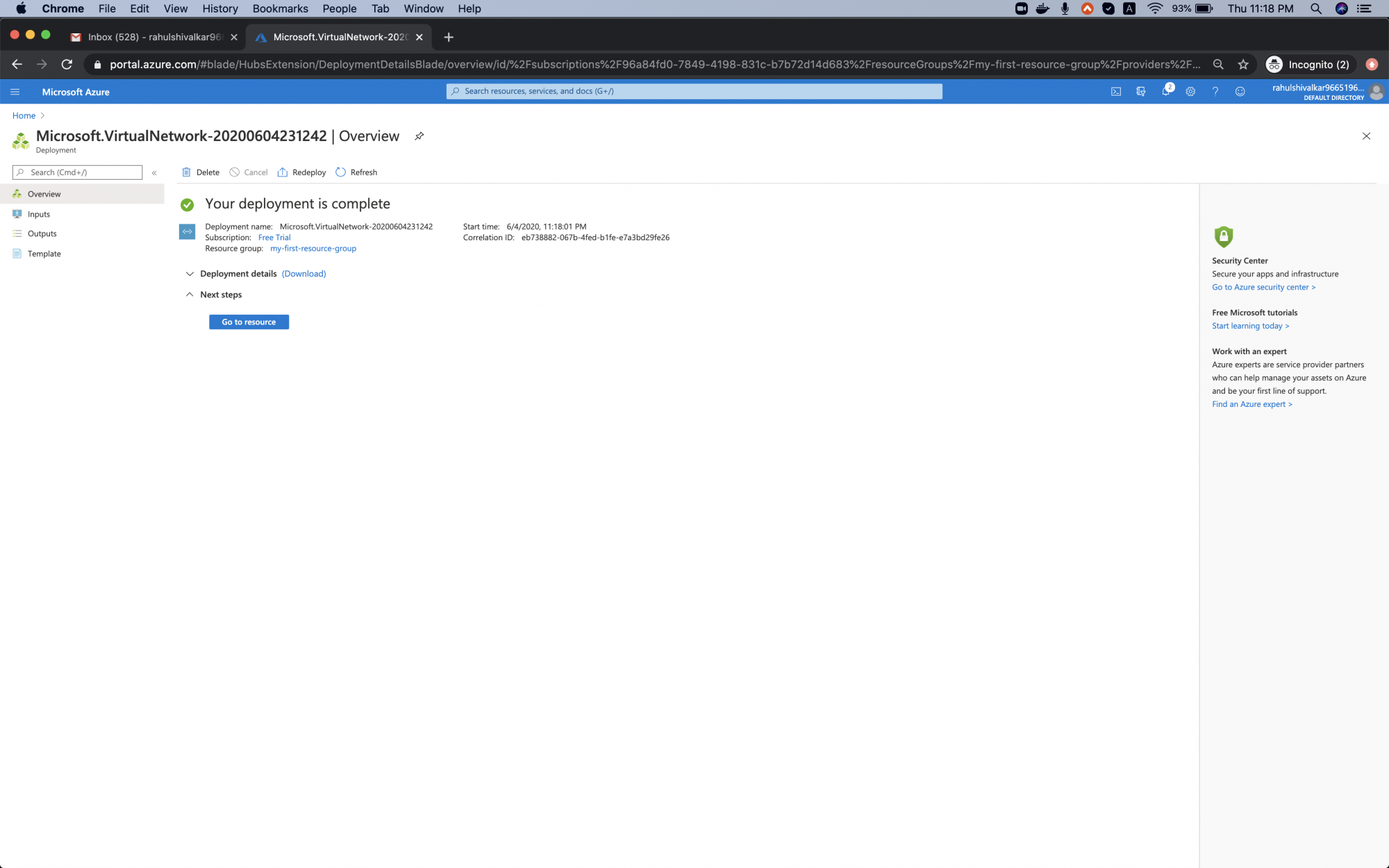Image resolution: width=1389 pixels, height=868 pixels.
Task: Click the Delete icon in the toolbar
Action: (201, 172)
